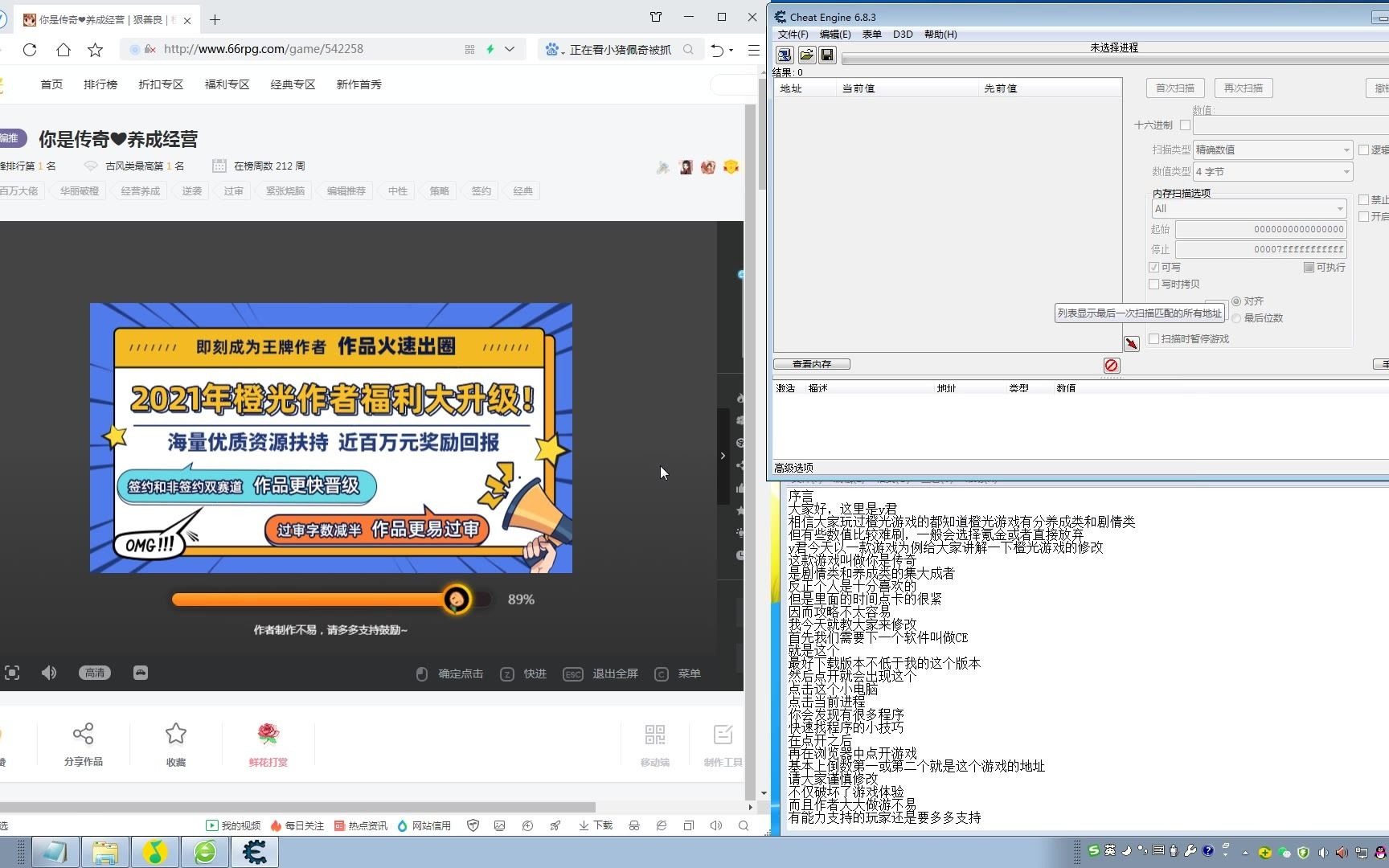Toggle the copy-on-write 写时拷贝 checkbox
The width and height of the screenshot is (1389, 868).
tap(1154, 285)
